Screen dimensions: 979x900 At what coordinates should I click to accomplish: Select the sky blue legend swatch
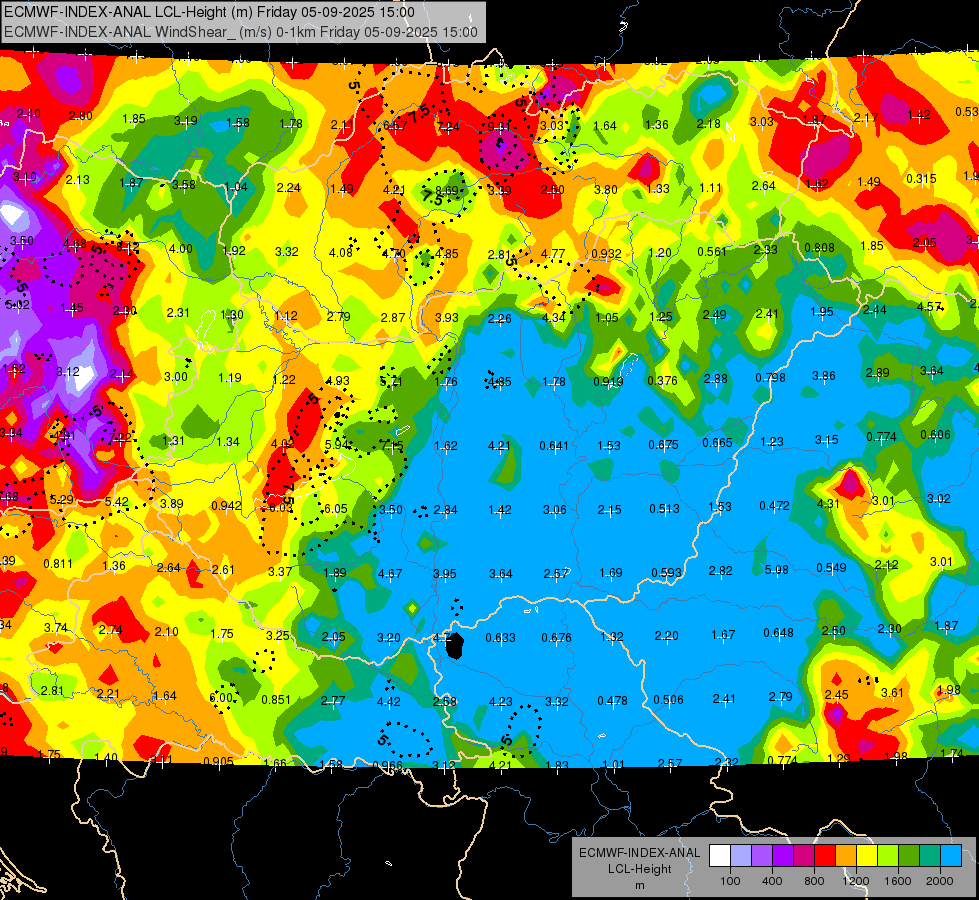(x=950, y=856)
